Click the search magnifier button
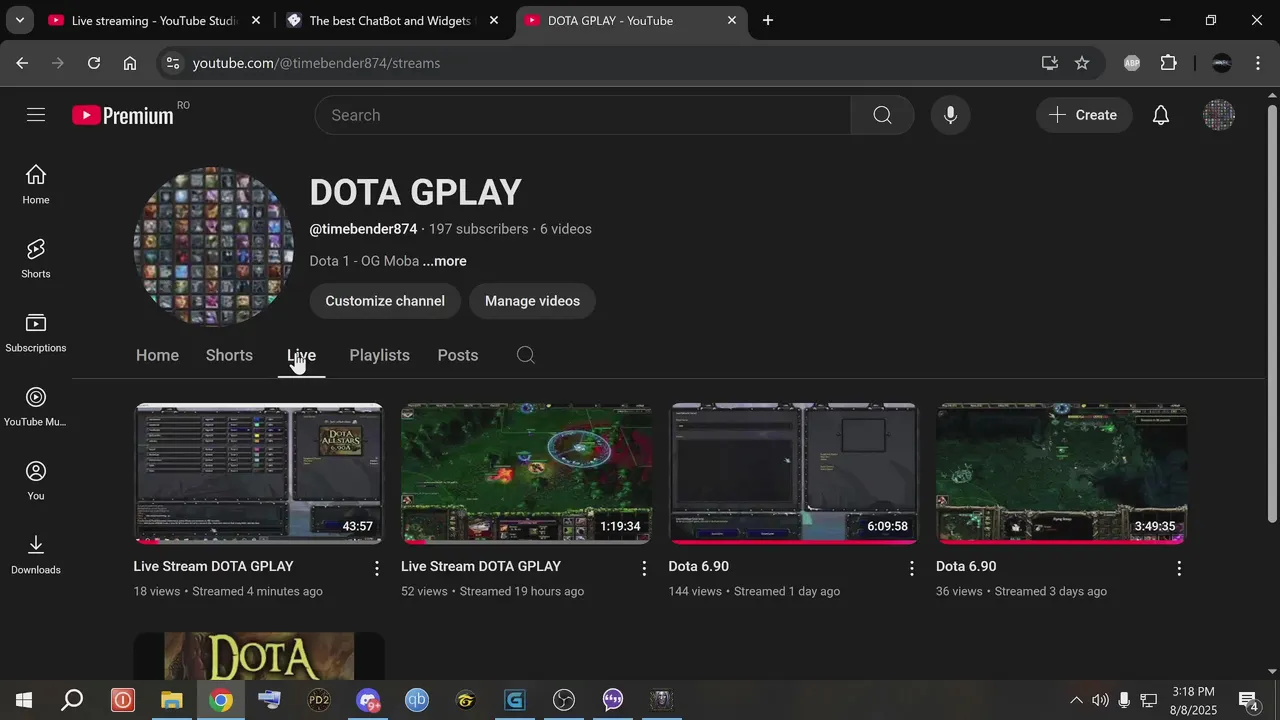 pos(882,115)
